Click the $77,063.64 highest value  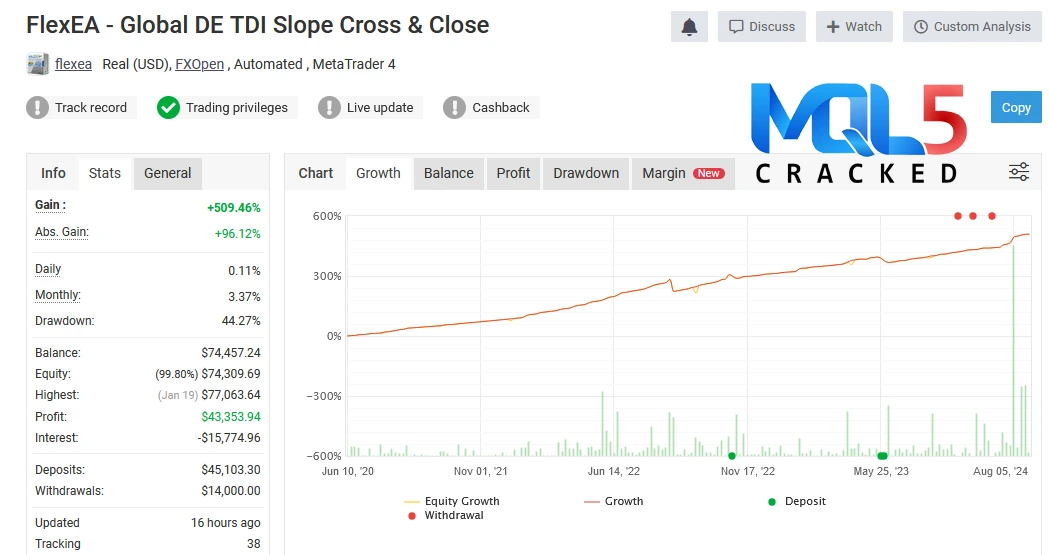coord(231,395)
